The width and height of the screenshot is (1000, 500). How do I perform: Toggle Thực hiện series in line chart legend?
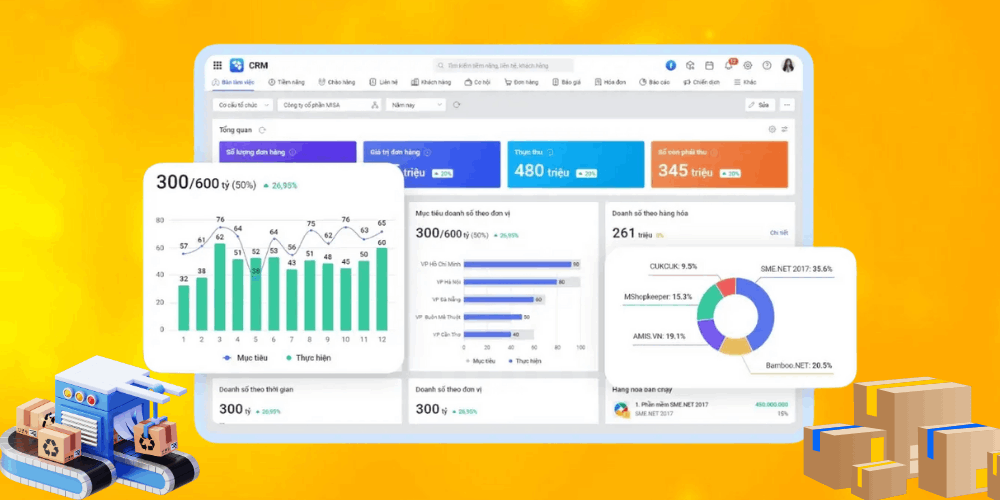tap(308, 357)
